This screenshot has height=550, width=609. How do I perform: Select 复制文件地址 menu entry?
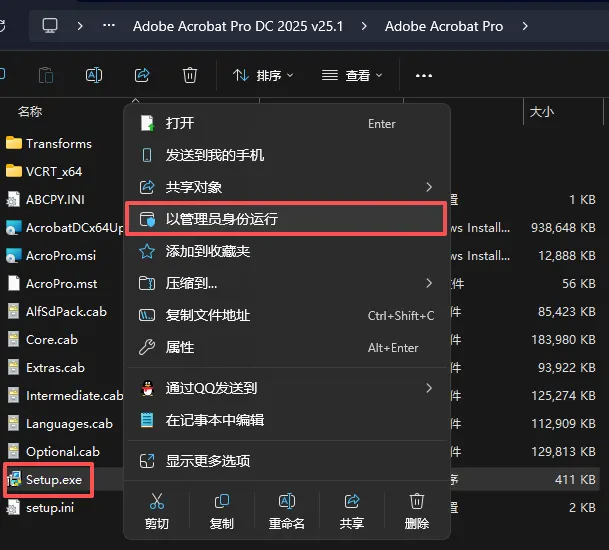tap(287, 315)
